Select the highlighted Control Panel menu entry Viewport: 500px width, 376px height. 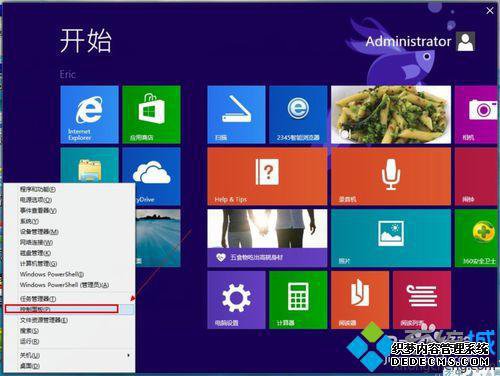pos(62,309)
